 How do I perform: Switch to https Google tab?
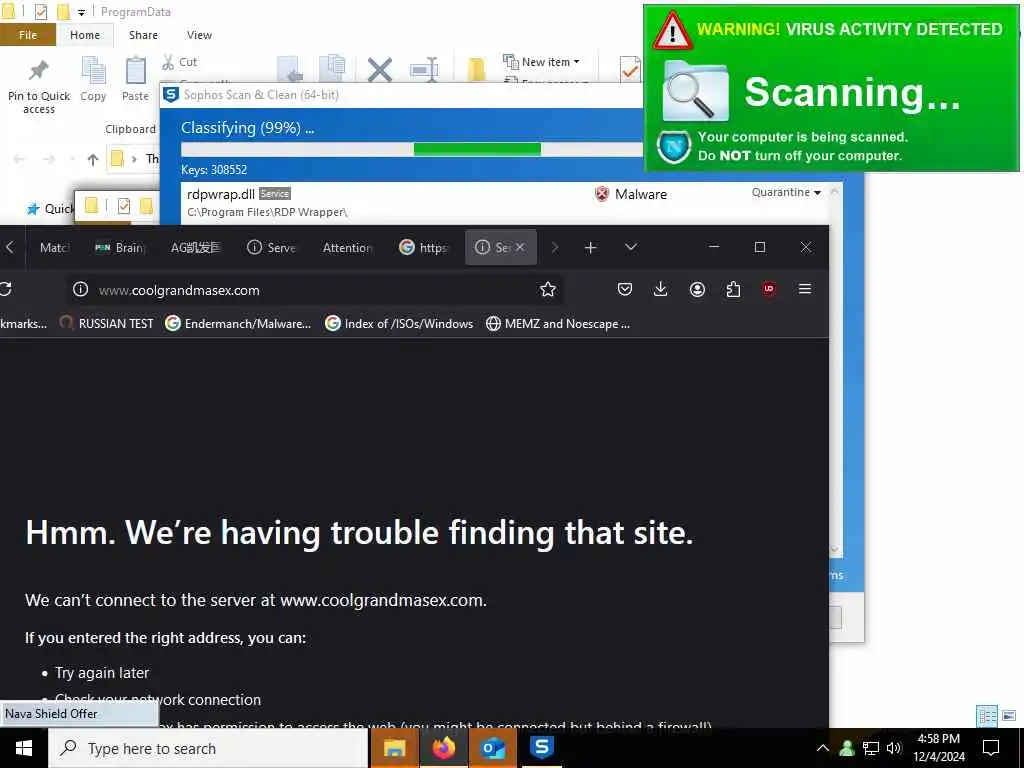[x=423, y=248]
